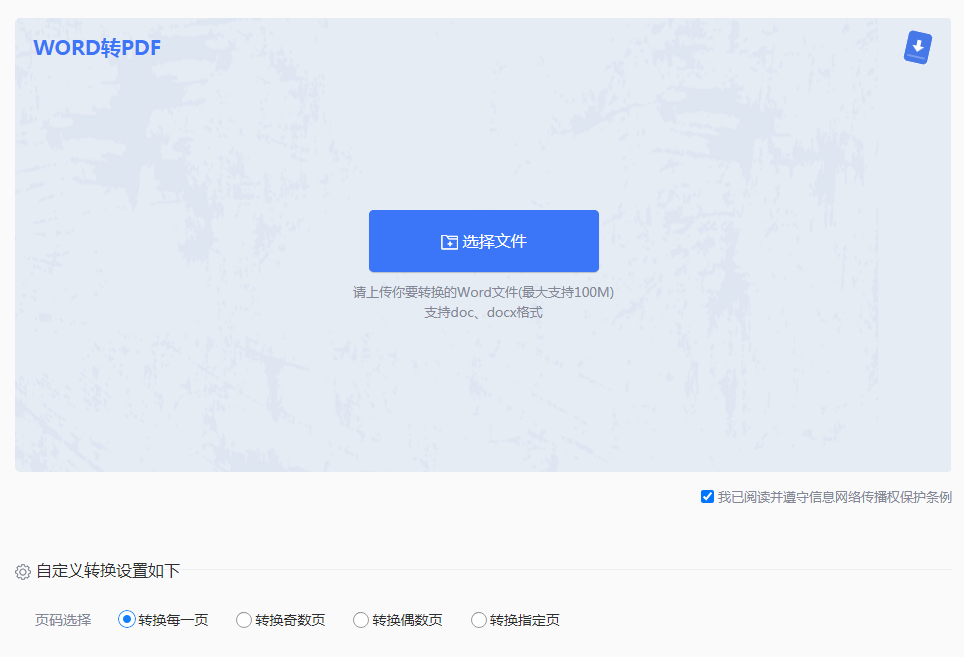Click the selected 转换每一页 radio button
The height and width of the screenshot is (657, 964).
pyautogui.click(x=126, y=620)
